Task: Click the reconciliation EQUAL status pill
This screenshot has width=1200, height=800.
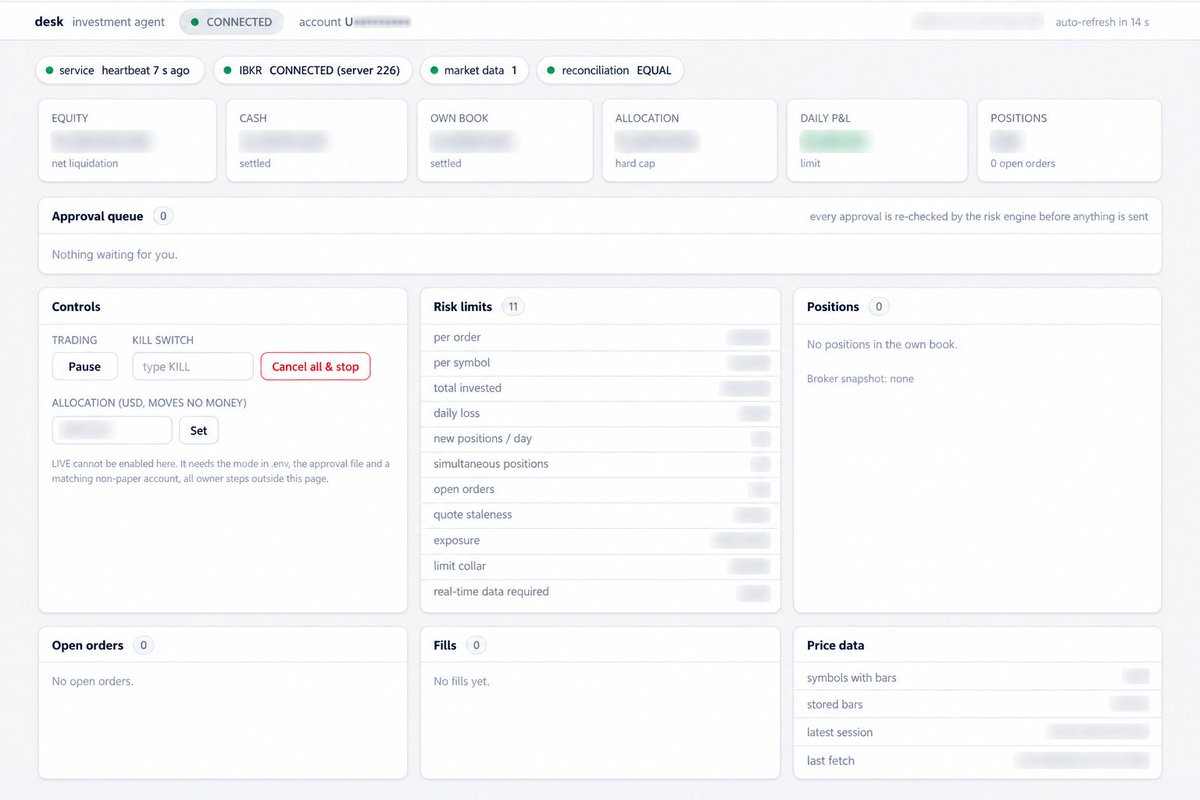Action: tap(611, 70)
